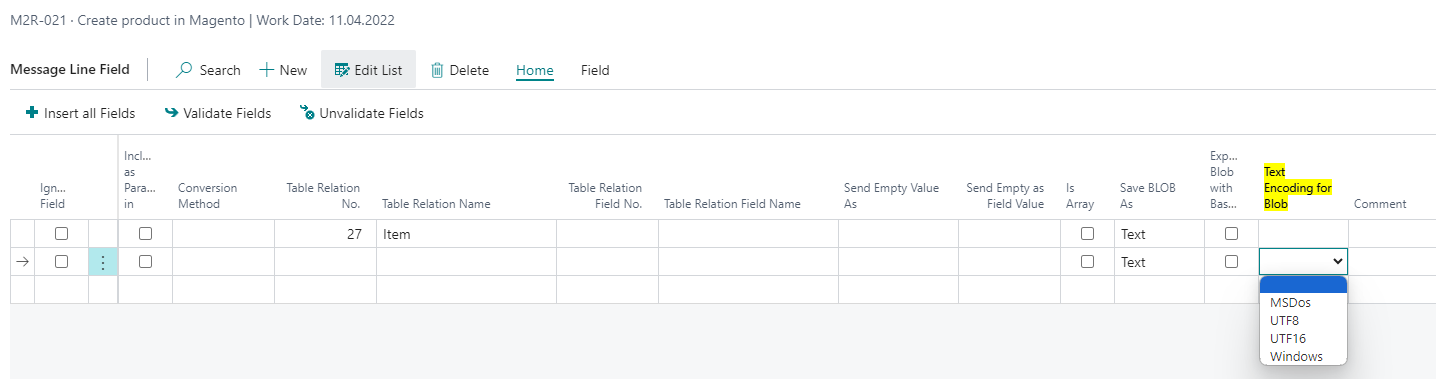The width and height of the screenshot is (1436, 379).
Task: Expand the Text Encoding for Blob dropdown
Action: click(1303, 262)
